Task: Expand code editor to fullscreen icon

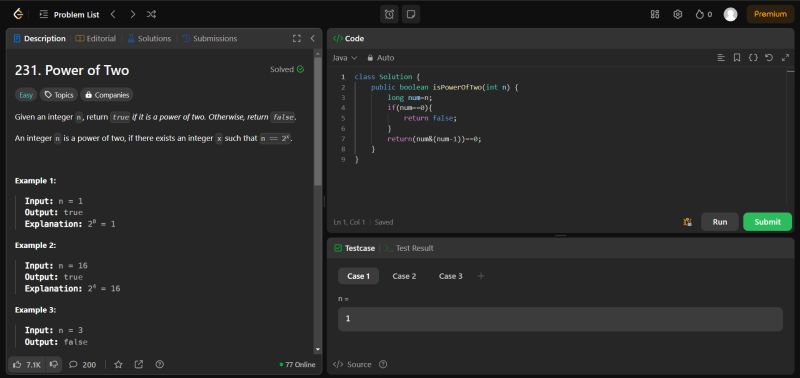Action: 785,58
